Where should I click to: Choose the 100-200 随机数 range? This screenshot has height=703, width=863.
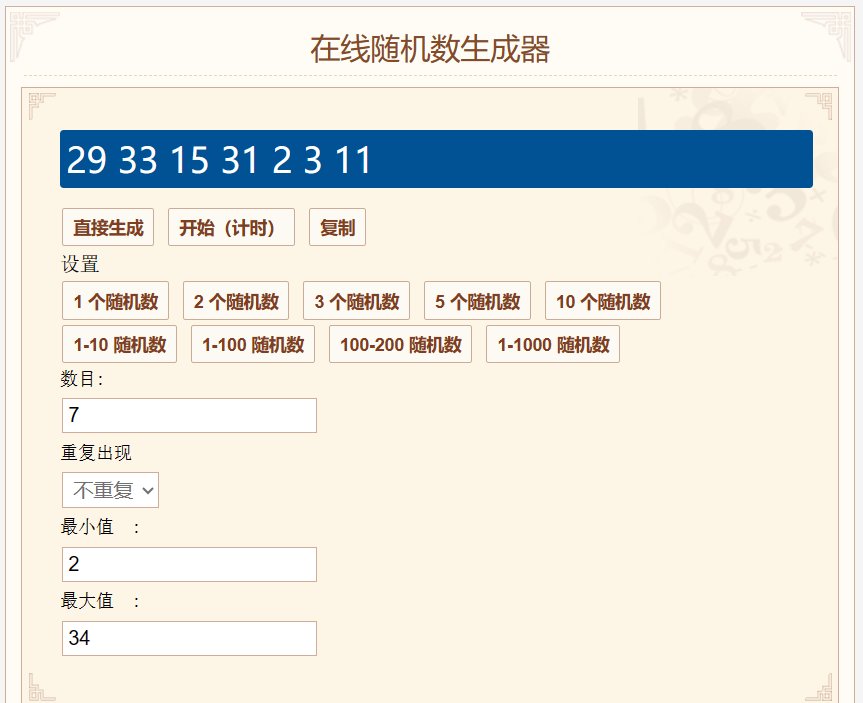click(401, 344)
